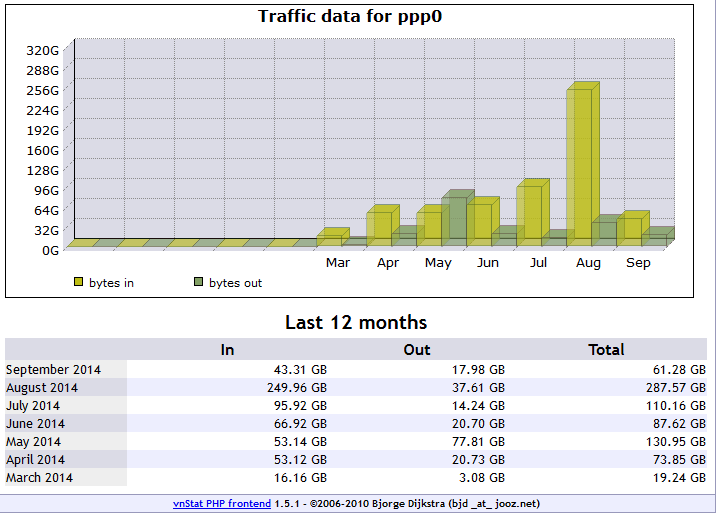Select the March 2014 table row label
The width and height of the screenshot is (720, 517).
(39, 478)
